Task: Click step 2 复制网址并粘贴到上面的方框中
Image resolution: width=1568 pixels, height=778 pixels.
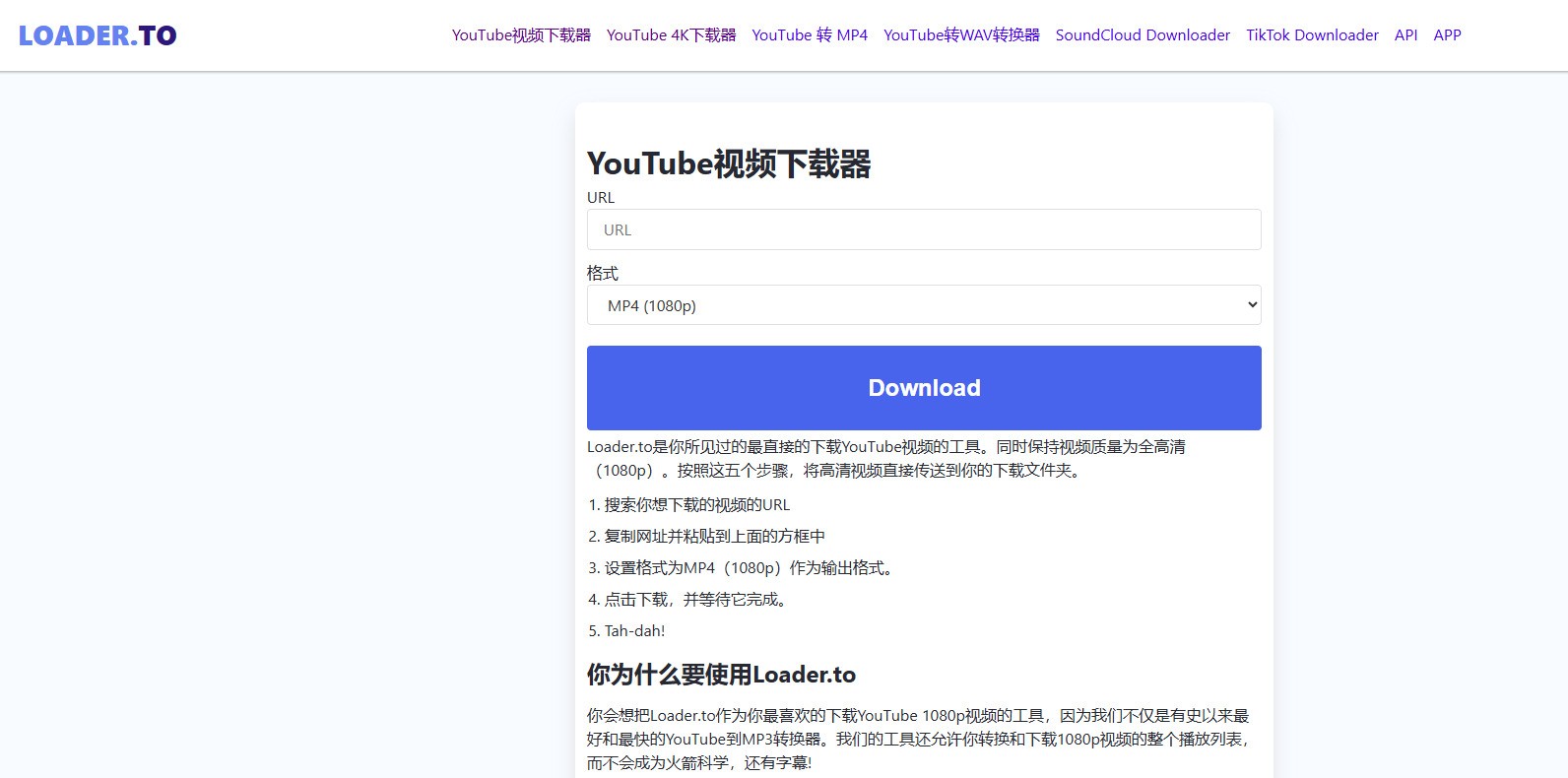Action: [715, 537]
